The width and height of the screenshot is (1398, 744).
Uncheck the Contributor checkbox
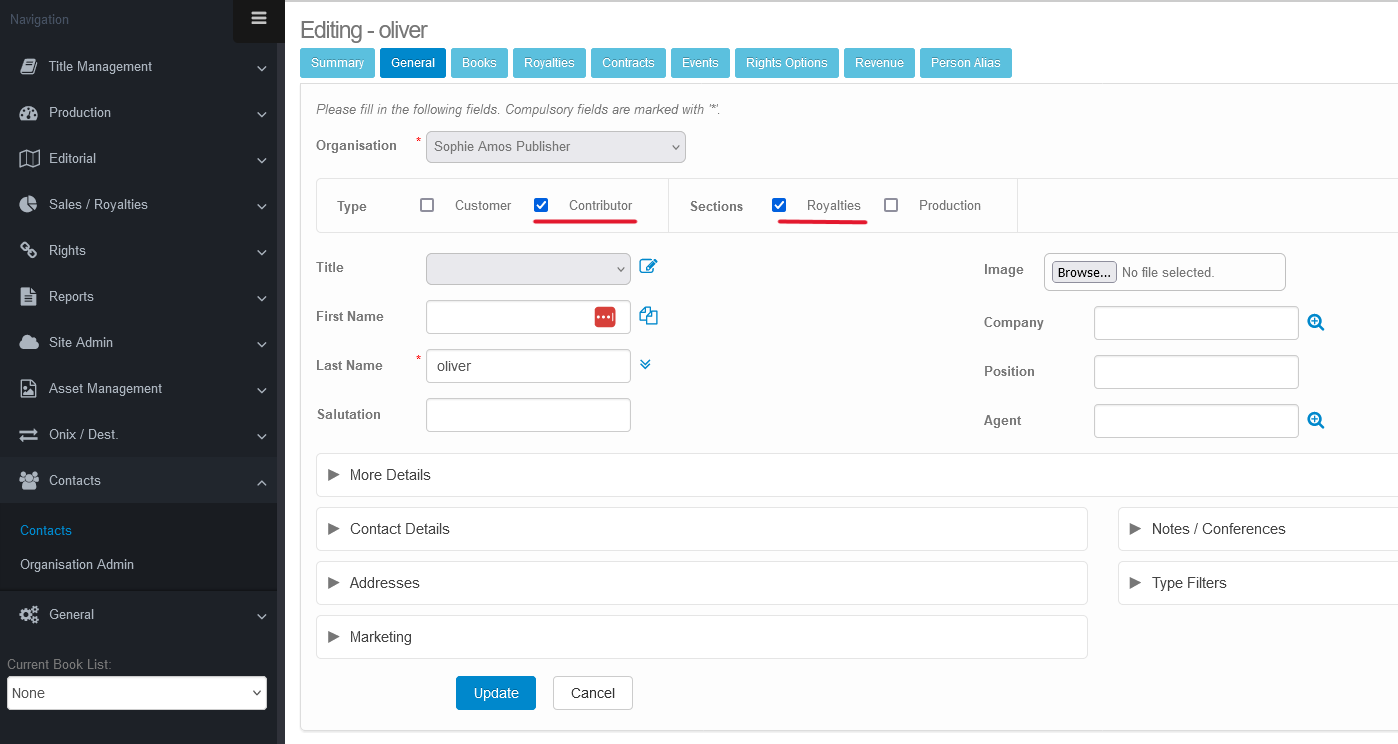pyautogui.click(x=541, y=205)
